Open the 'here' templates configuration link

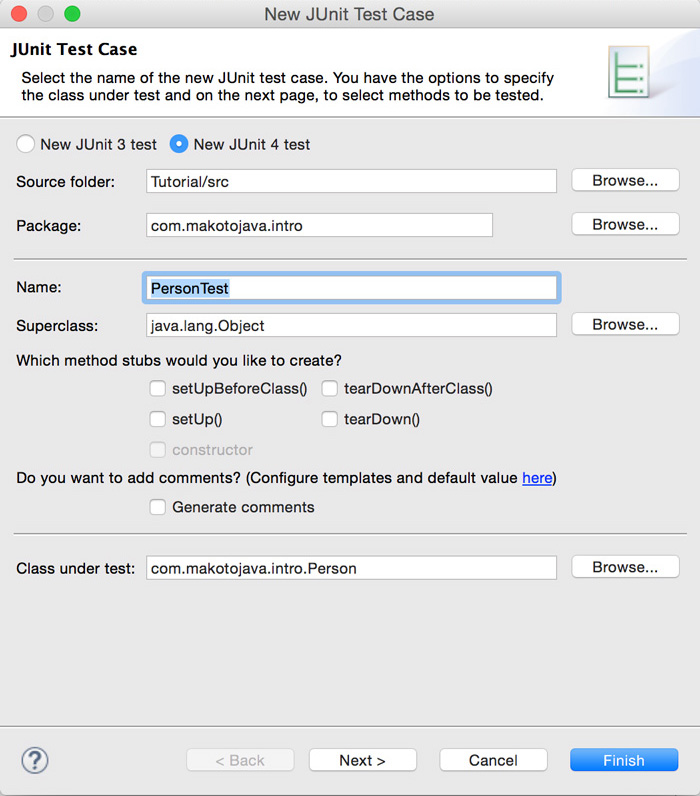coord(537,478)
